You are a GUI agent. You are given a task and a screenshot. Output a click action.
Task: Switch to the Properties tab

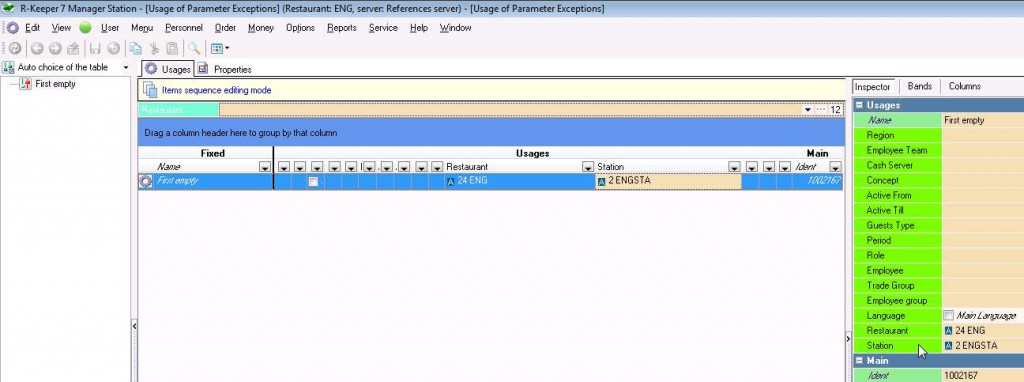click(x=224, y=69)
